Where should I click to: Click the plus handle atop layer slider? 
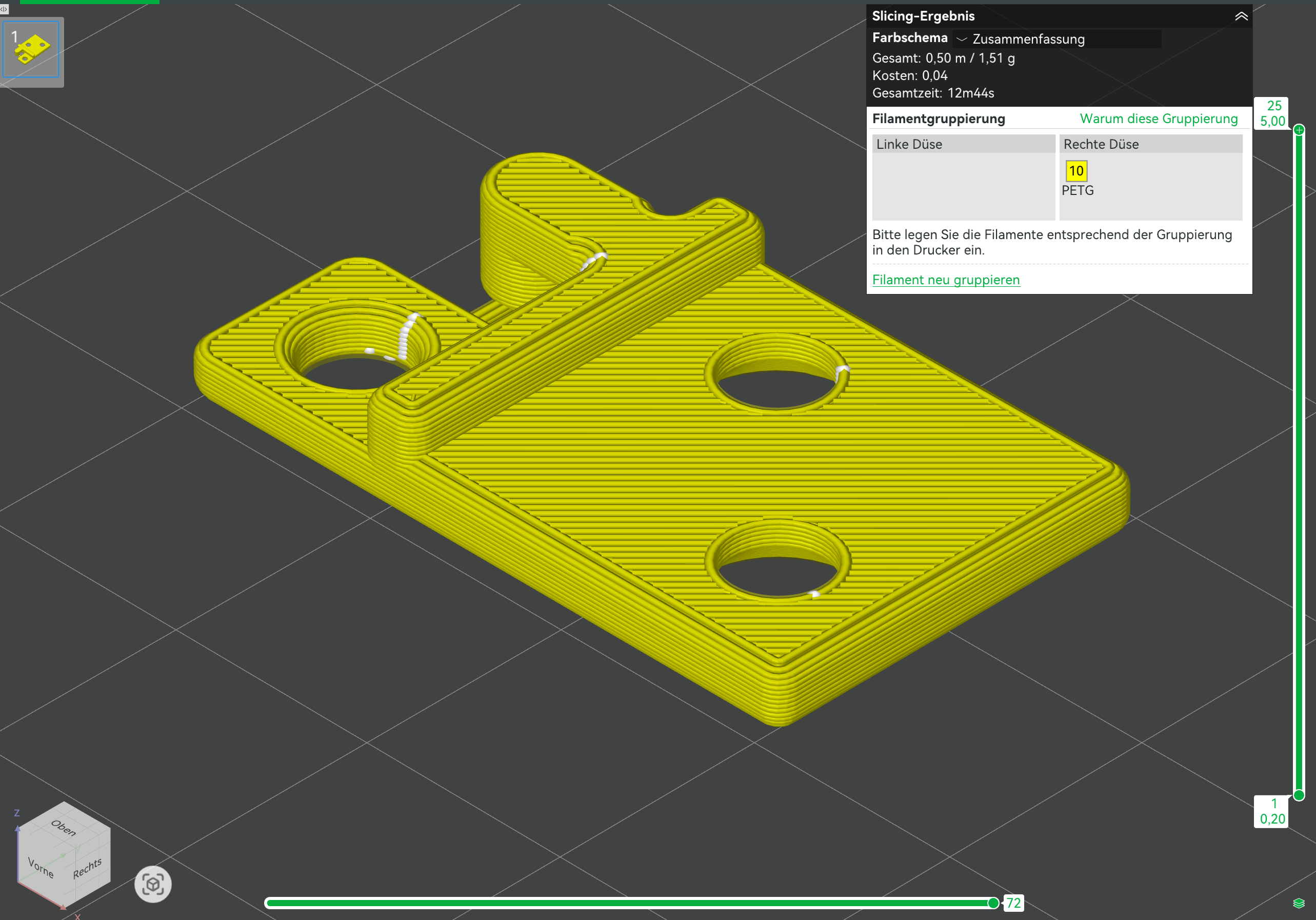tap(1299, 130)
